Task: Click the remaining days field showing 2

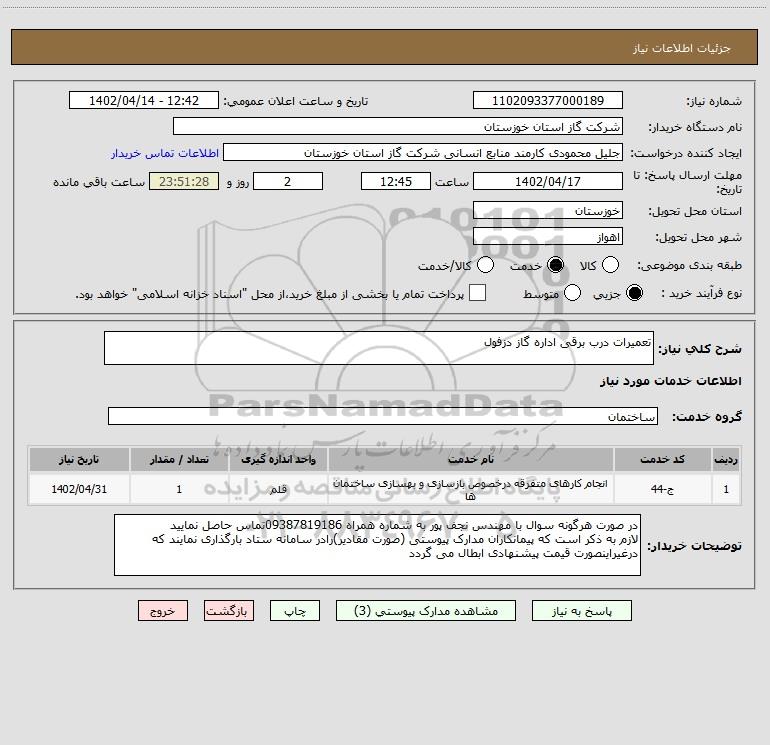Action: point(288,181)
